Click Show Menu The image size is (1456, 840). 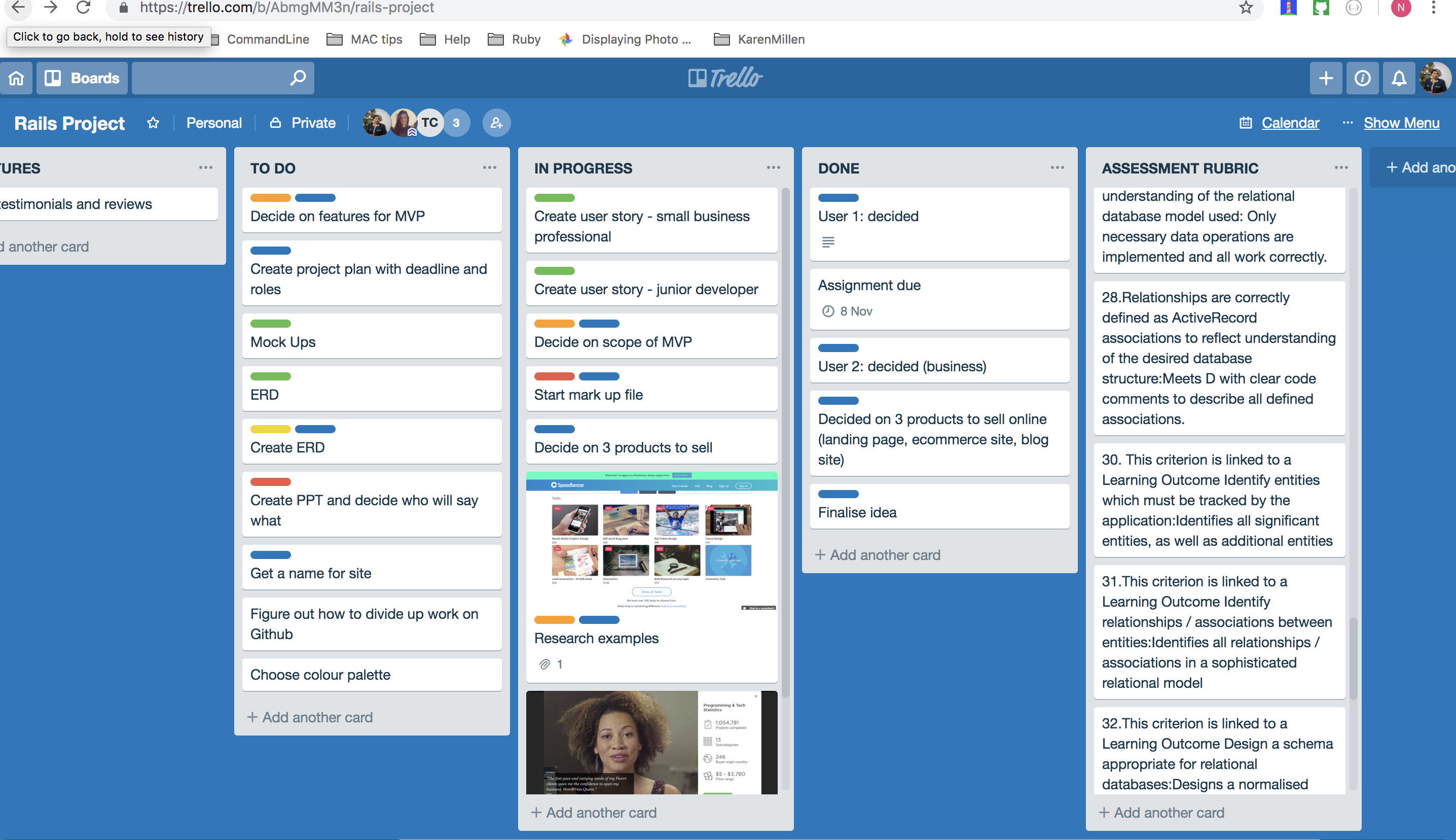point(1401,123)
